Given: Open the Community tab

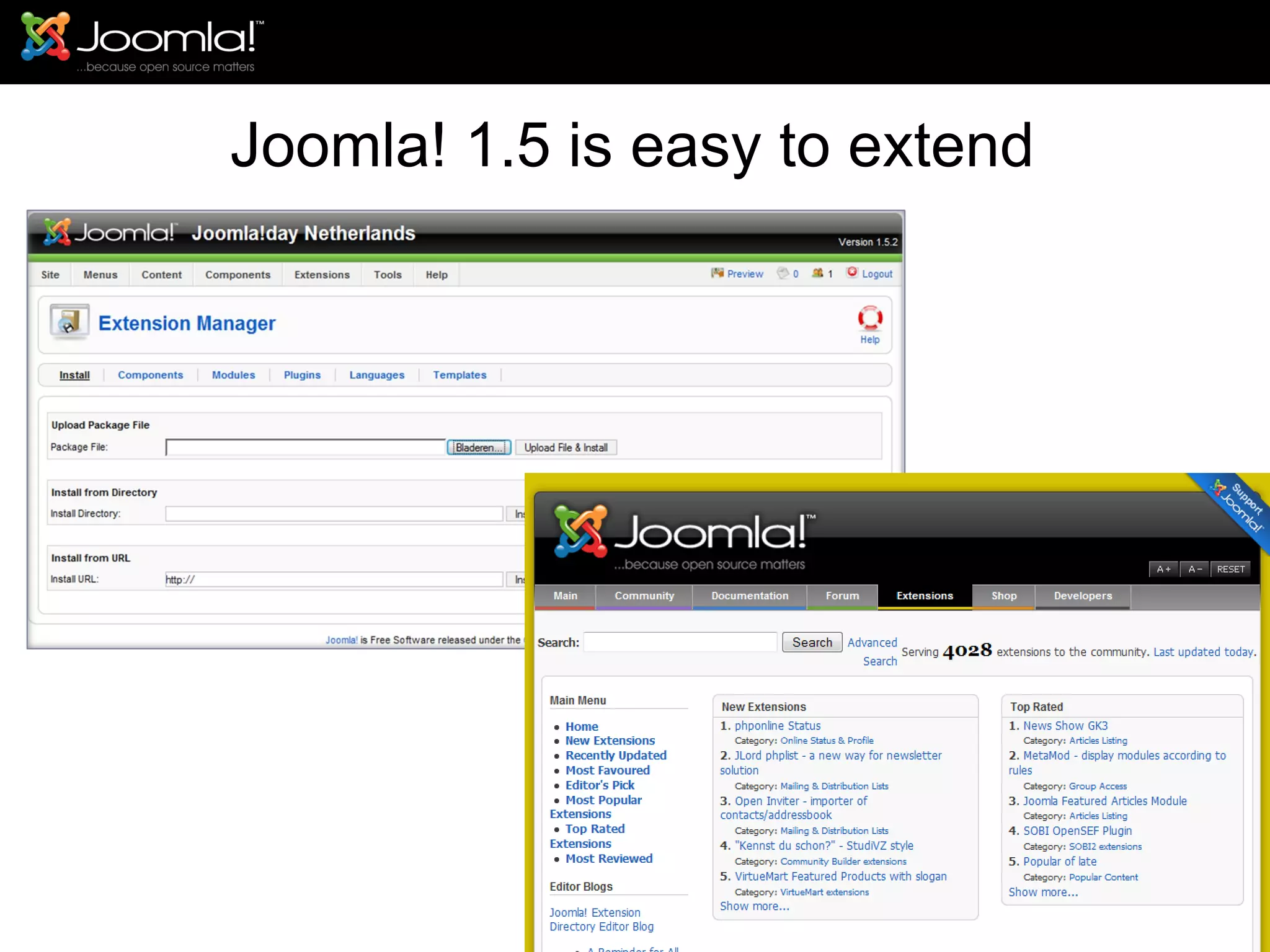Looking at the screenshot, I should 644,596.
